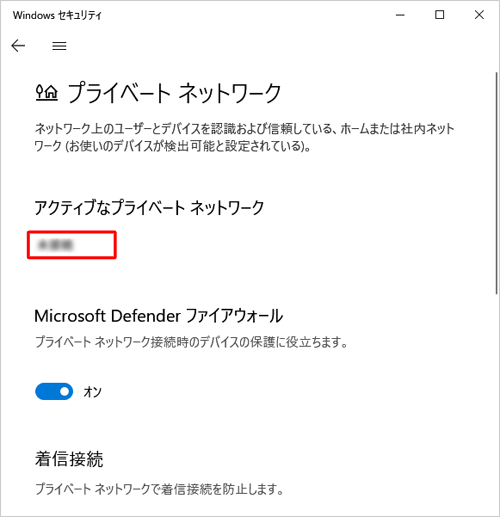The width and height of the screenshot is (500, 517).
Task: Click the プライベート ネットワーク page heading
Action: (175, 93)
